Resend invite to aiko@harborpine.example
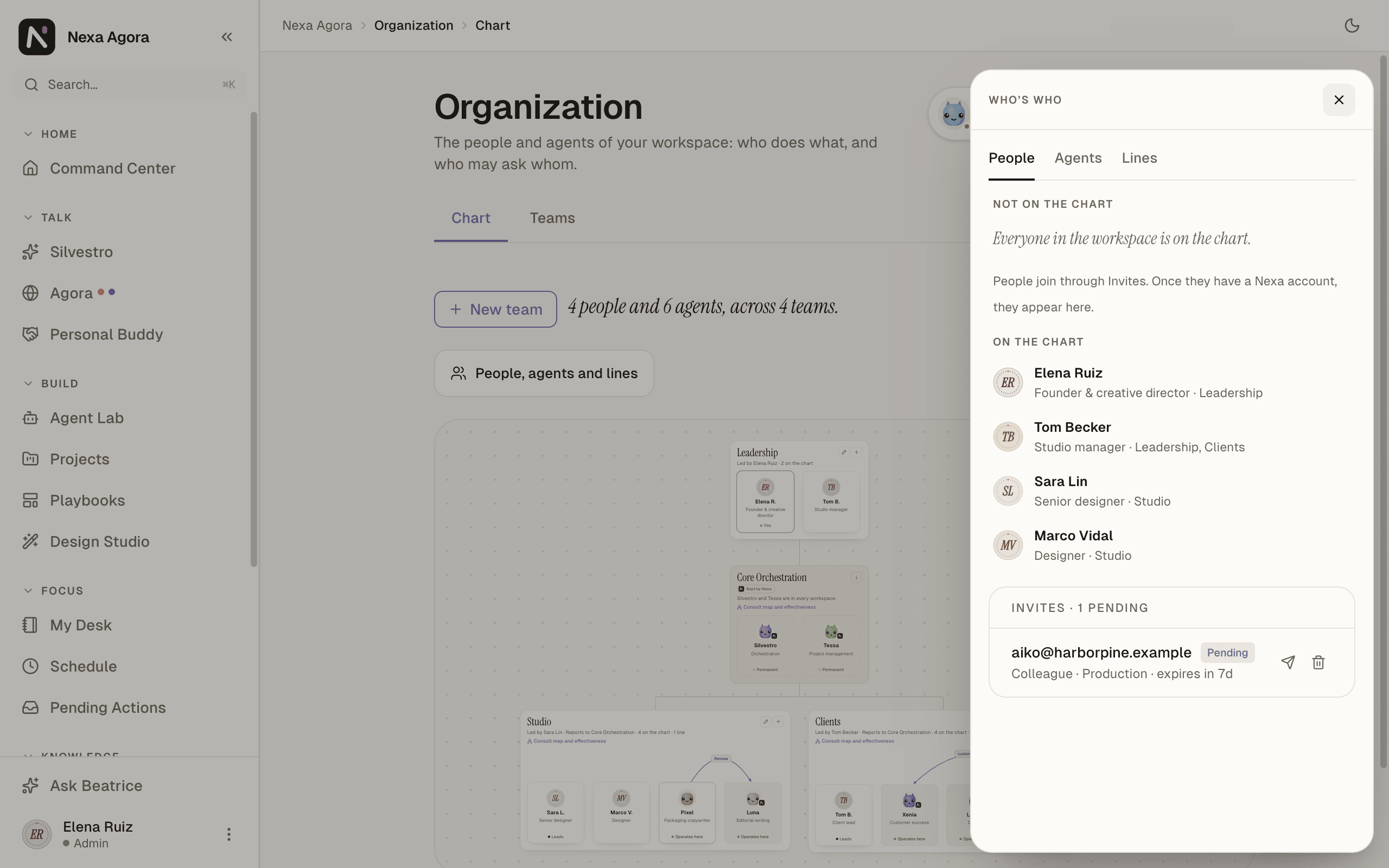 point(1288,662)
